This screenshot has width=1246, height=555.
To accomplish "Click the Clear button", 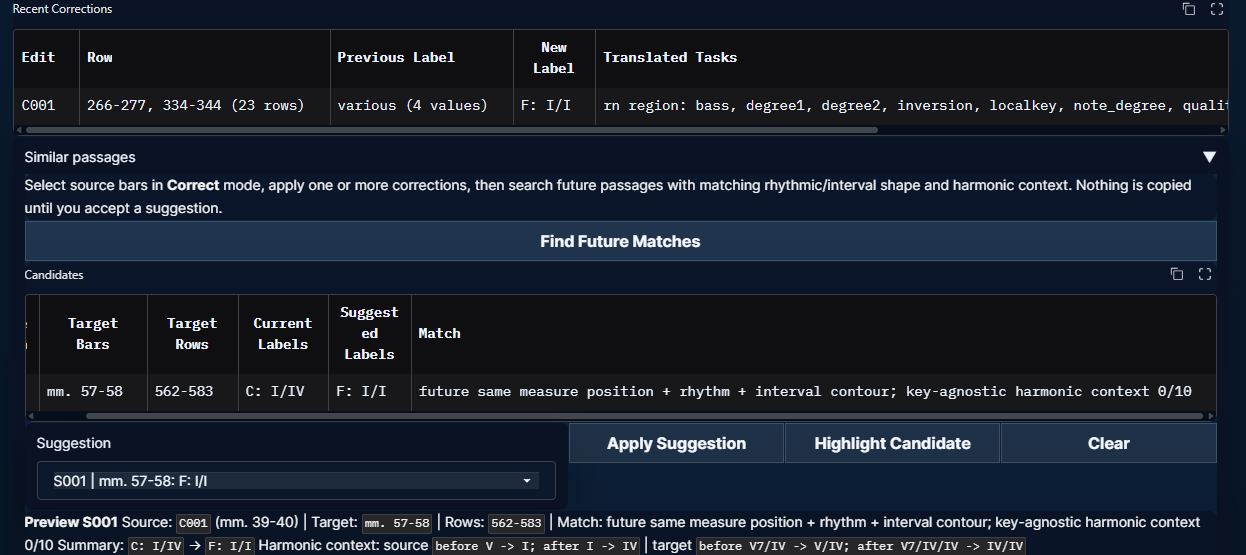I will tap(1108, 443).
